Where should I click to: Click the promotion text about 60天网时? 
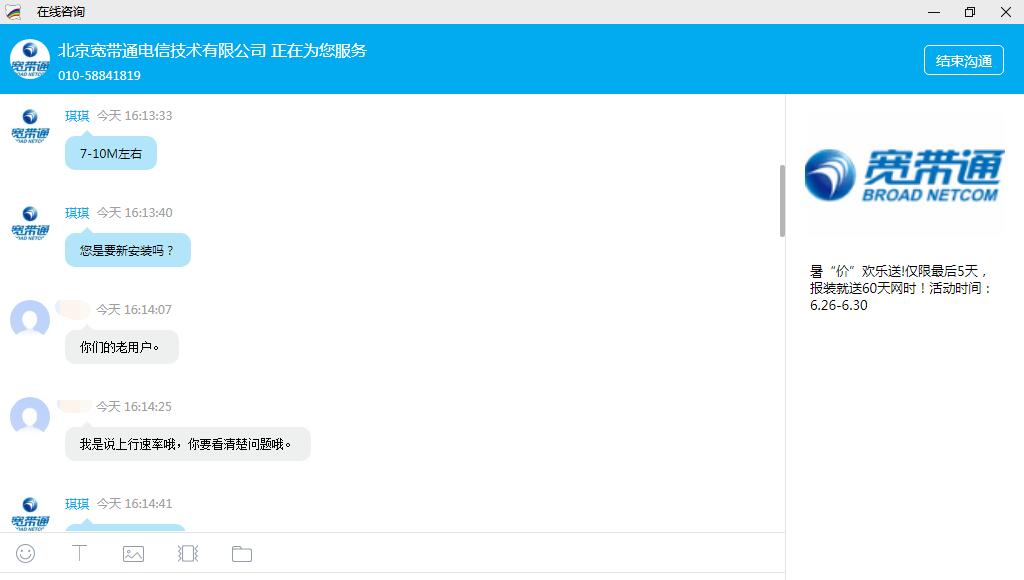(x=900, y=288)
